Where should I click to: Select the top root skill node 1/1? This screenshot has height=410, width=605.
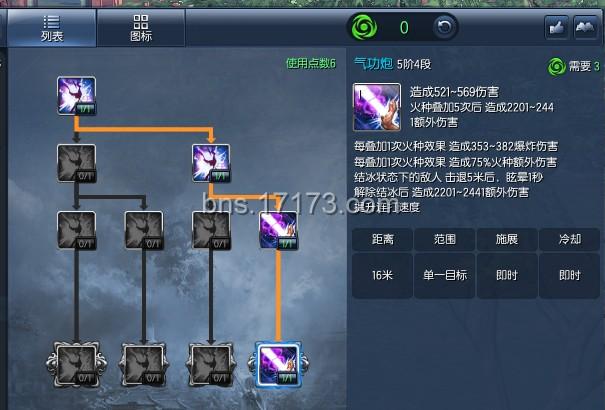(x=76, y=96)
